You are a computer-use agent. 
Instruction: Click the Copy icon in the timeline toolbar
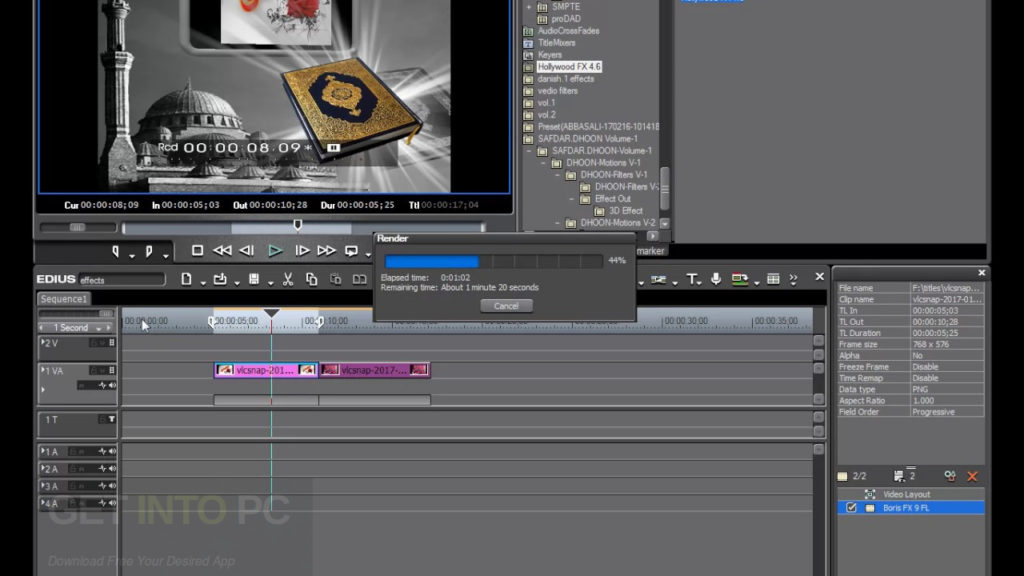[x=312, y=279]
